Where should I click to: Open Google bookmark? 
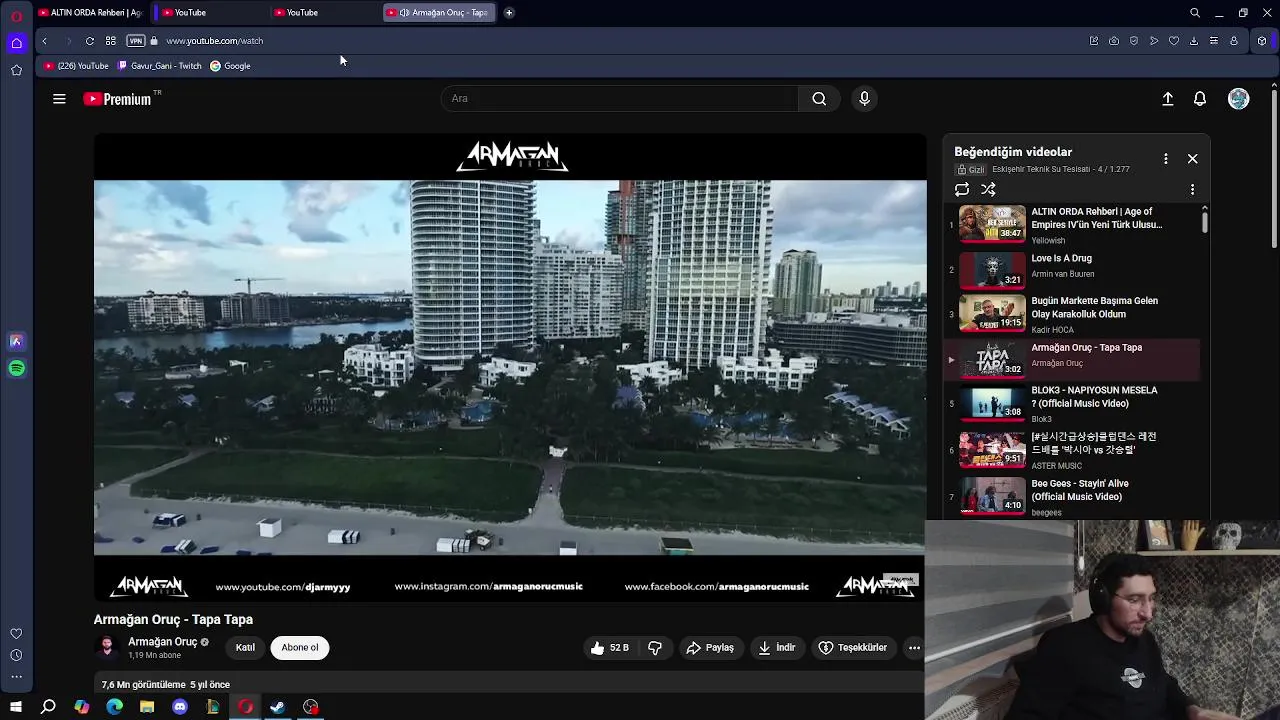230,66
